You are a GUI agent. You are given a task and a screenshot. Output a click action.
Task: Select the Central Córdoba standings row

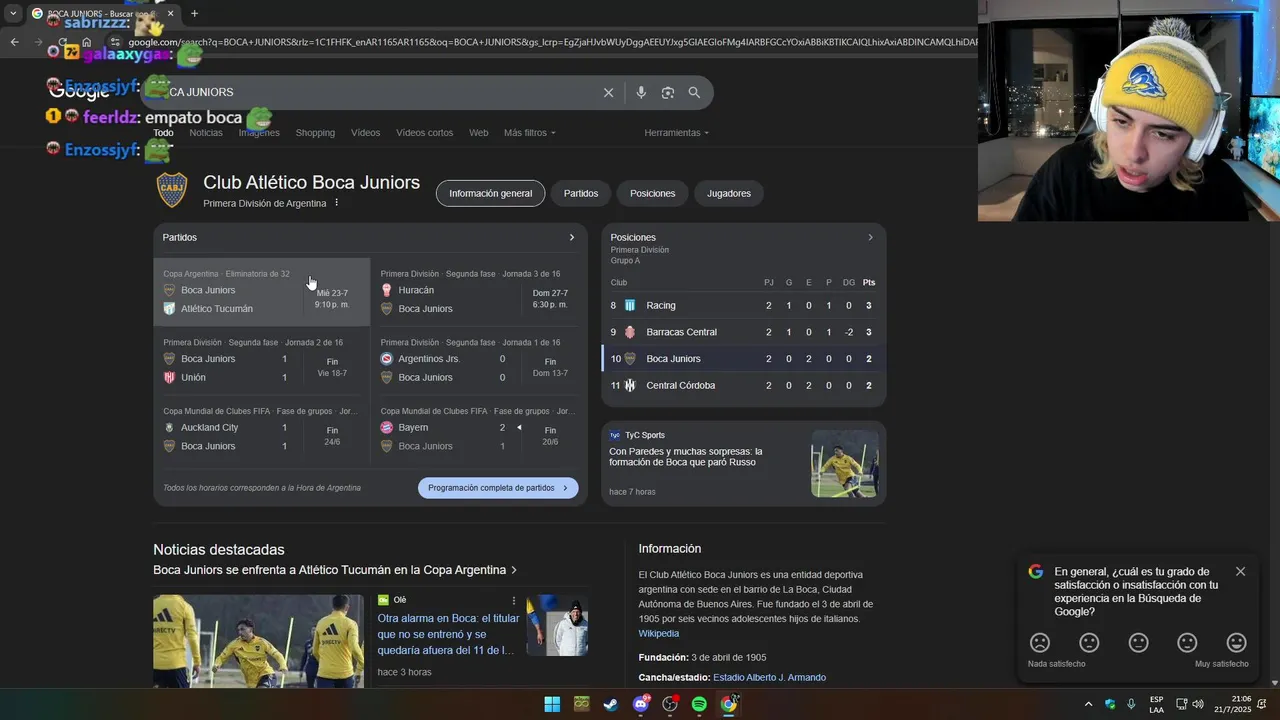[743, 385]
